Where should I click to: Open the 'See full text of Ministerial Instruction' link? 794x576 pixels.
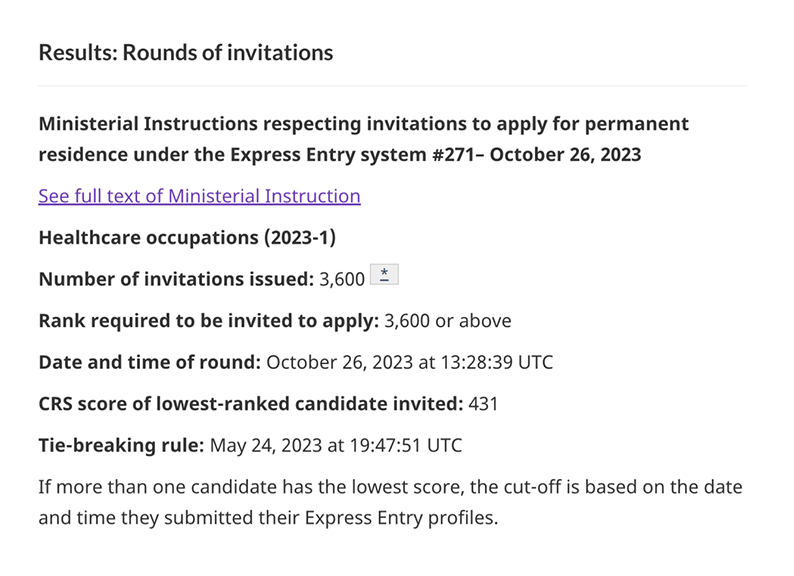(199, 196)
